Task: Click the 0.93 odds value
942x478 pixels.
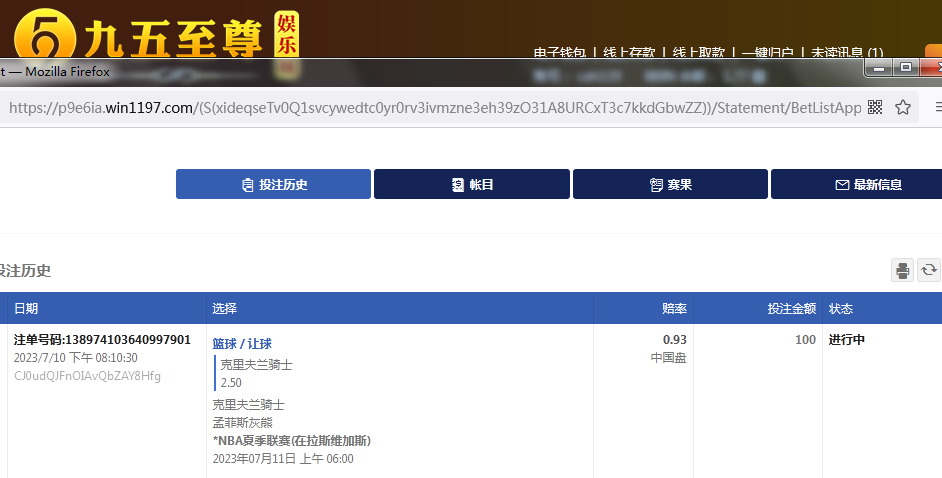Action: tap(675, 339)
